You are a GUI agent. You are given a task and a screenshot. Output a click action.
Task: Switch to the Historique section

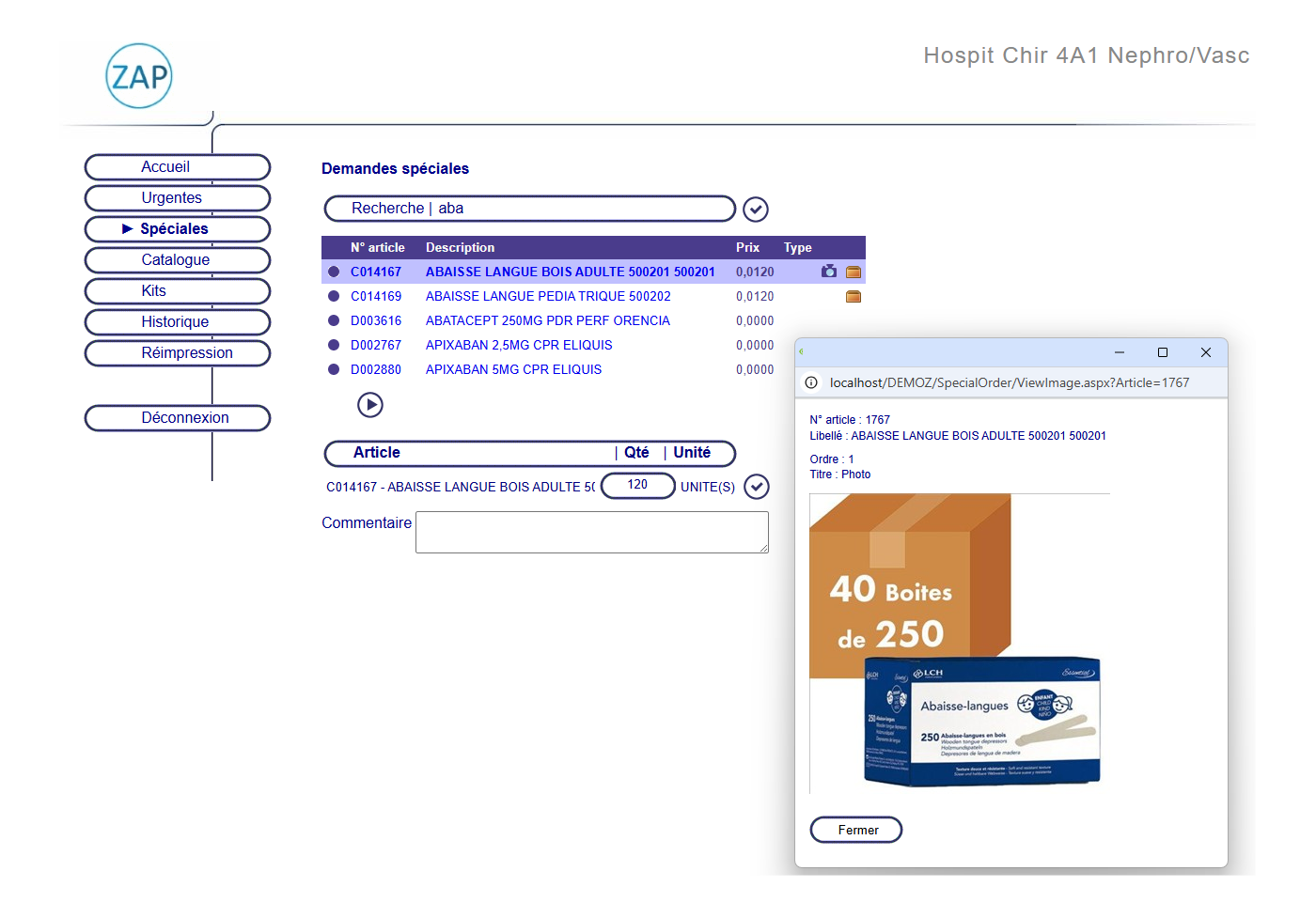(x=177, y=322)
